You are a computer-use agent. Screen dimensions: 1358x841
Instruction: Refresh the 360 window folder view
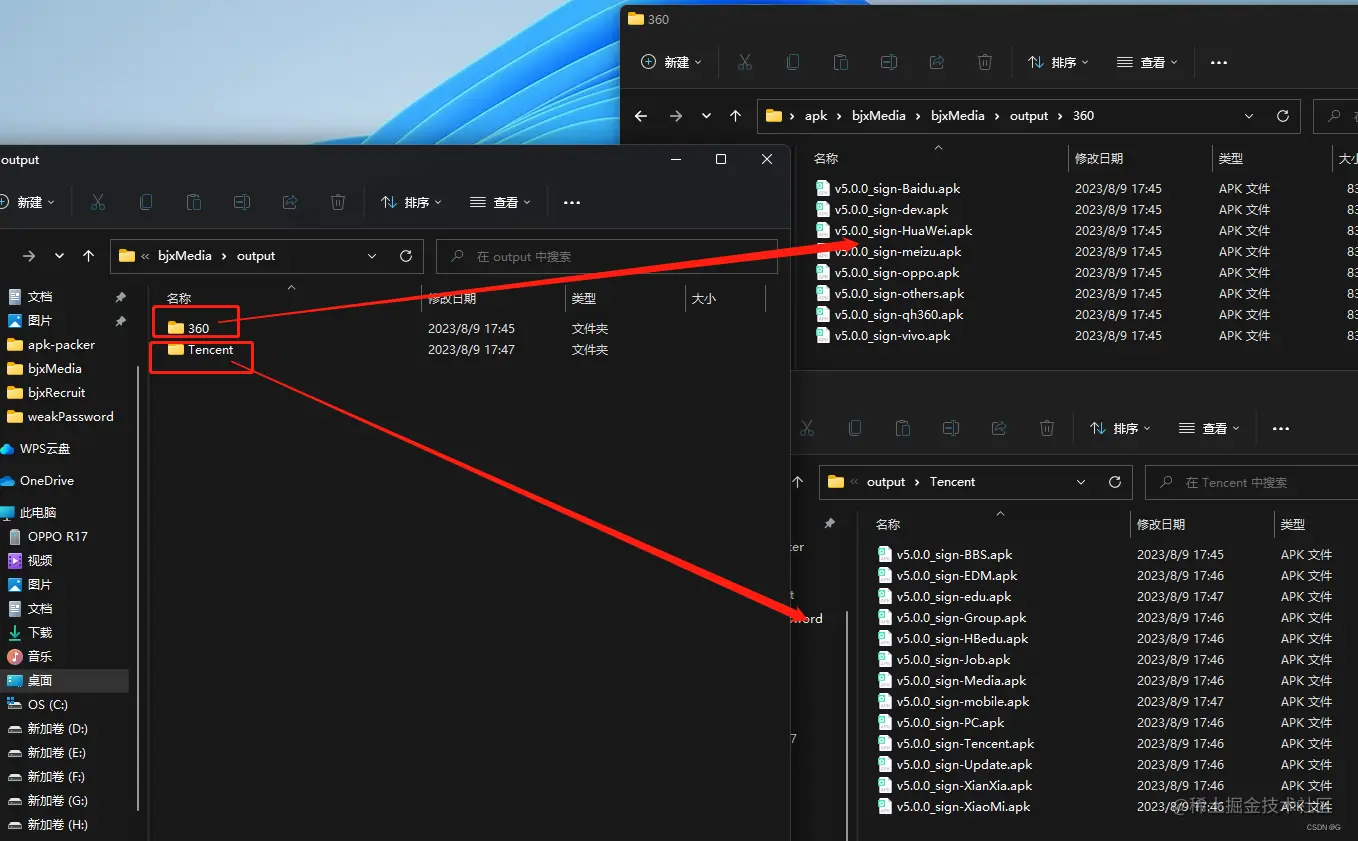(1283, 116)
